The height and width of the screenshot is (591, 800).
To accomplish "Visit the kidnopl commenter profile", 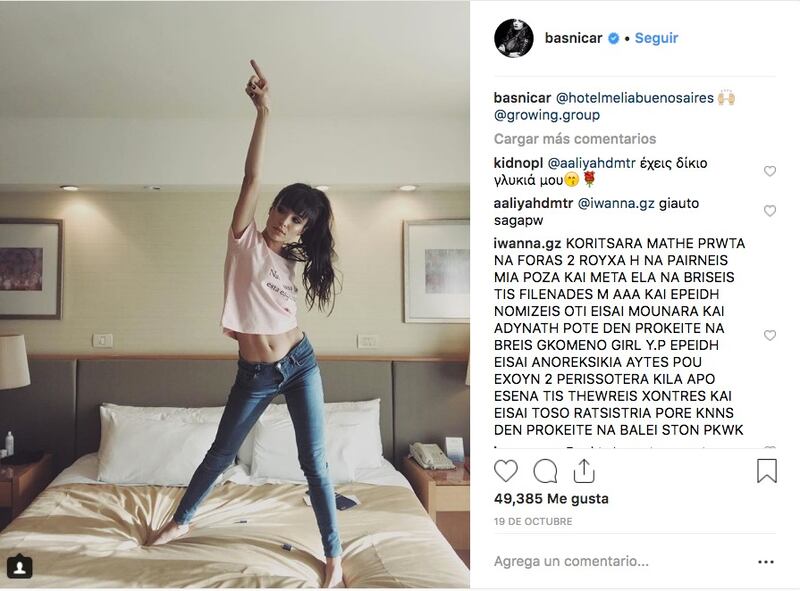I will tap(518, 163).
